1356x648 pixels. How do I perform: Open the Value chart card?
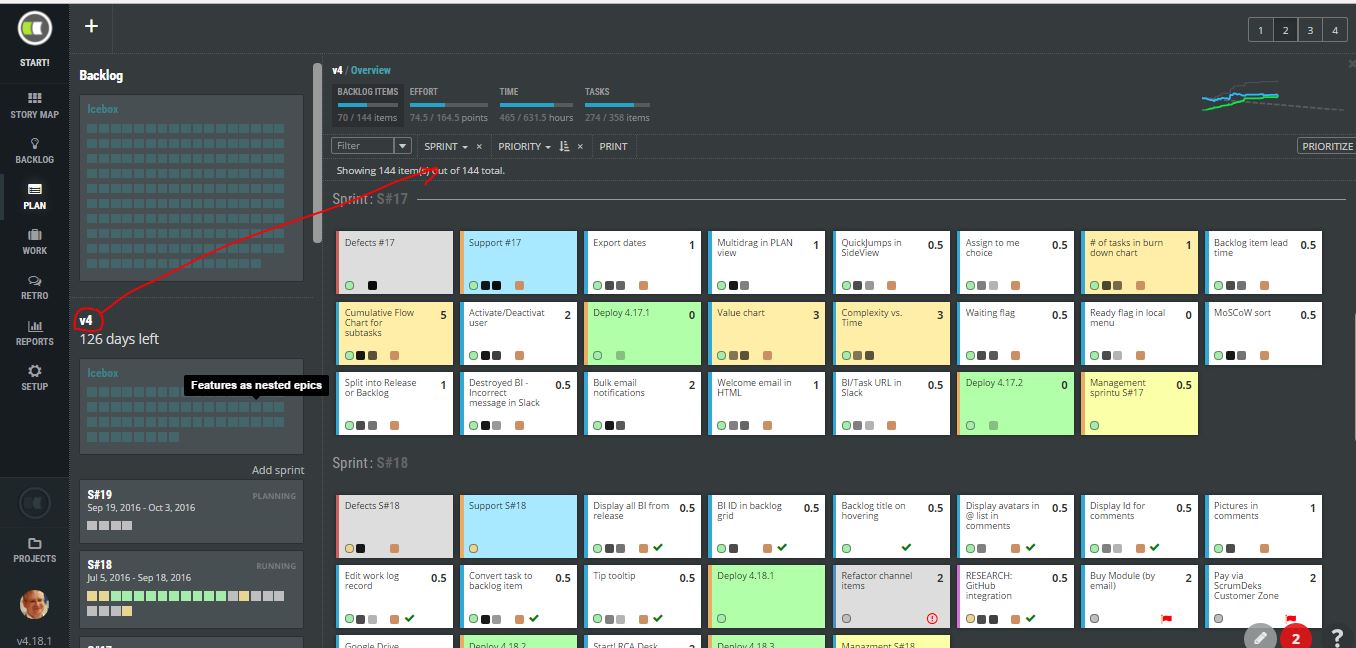point(766,333)
